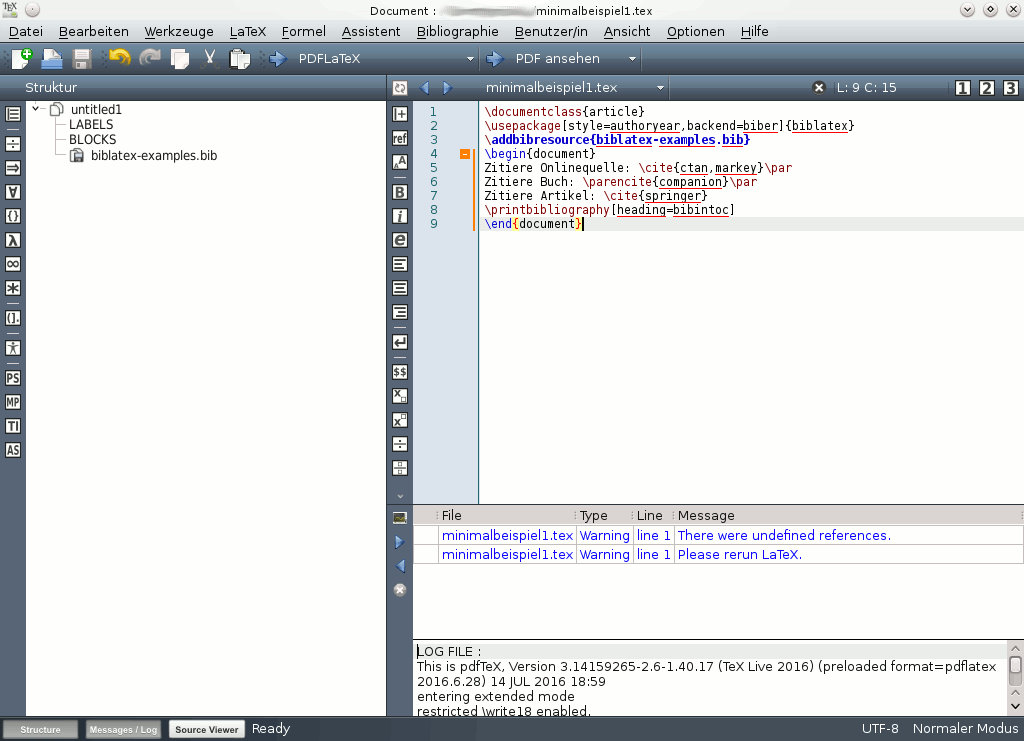Toggle the Source Viewer button
Image resolution: width=1024 pixels, height=741 pixels.
click(206, 729)
